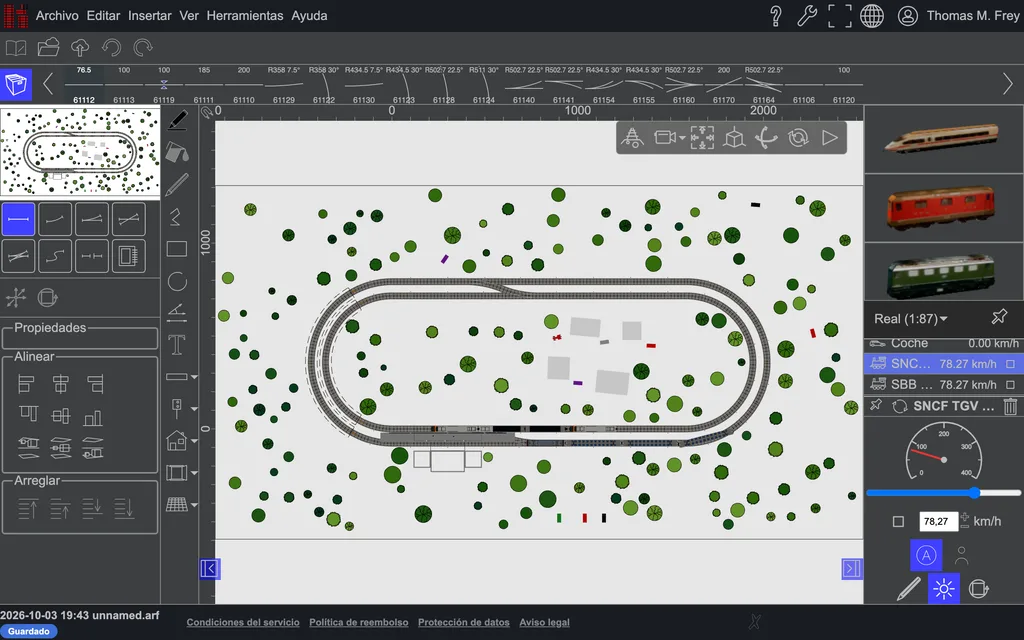Image resolution: width=1024 pixels, height=640 pixels.
Task: Toggle the pin next to SNCF TGV
Action: coord(876,406)
